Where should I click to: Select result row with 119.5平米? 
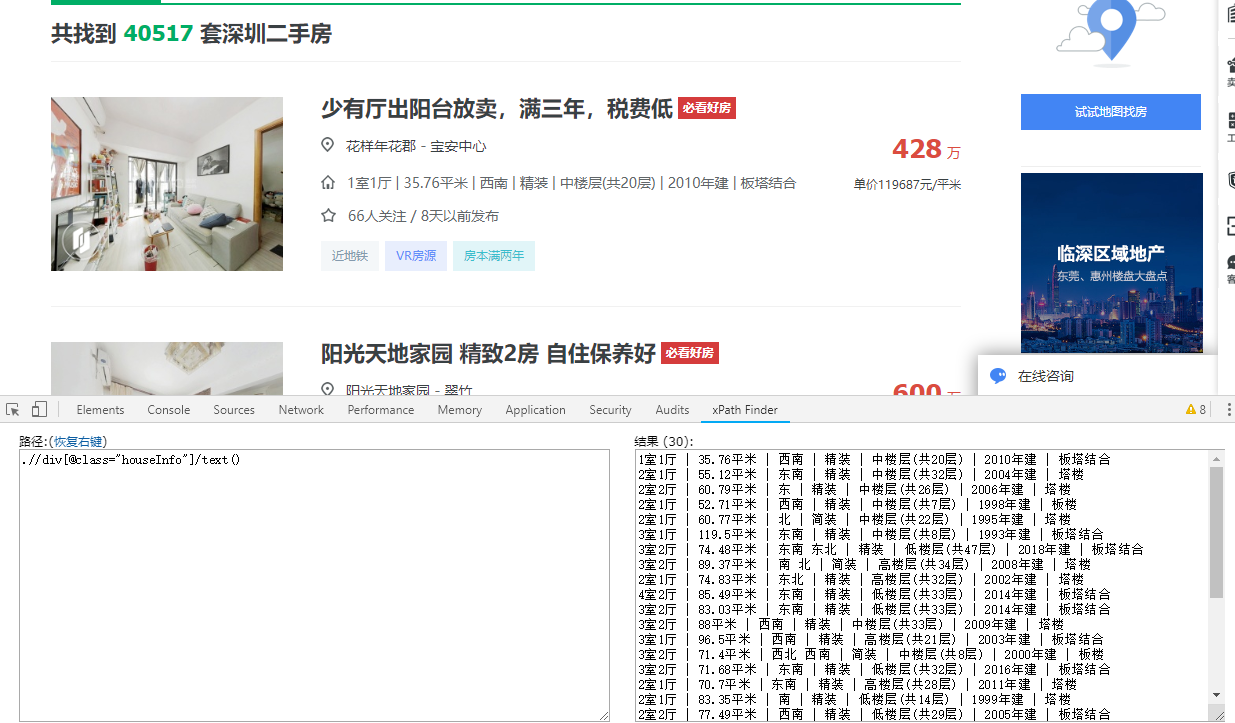pyautogui.click(x=870, y=534)
